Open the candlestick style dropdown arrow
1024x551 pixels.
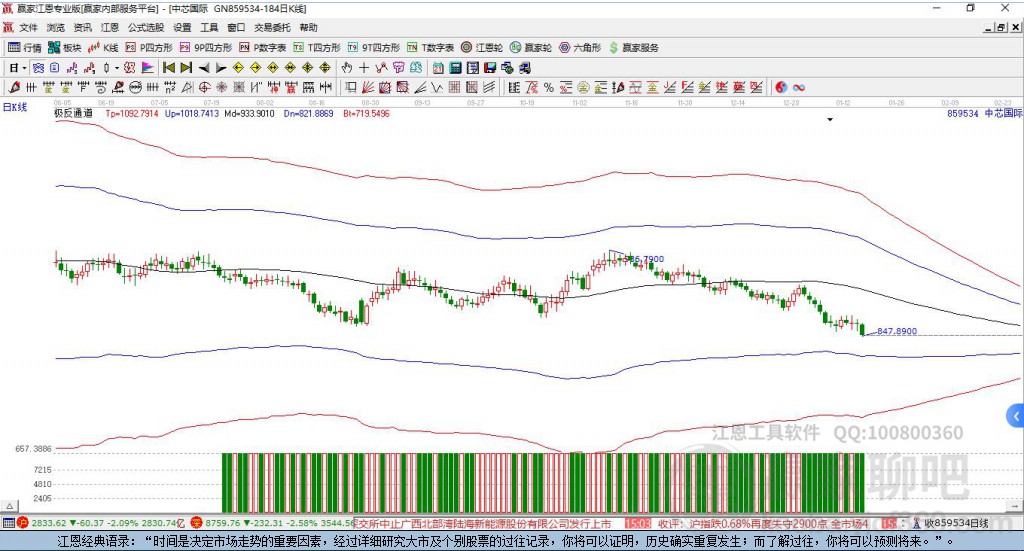click(x=117, y=68)
